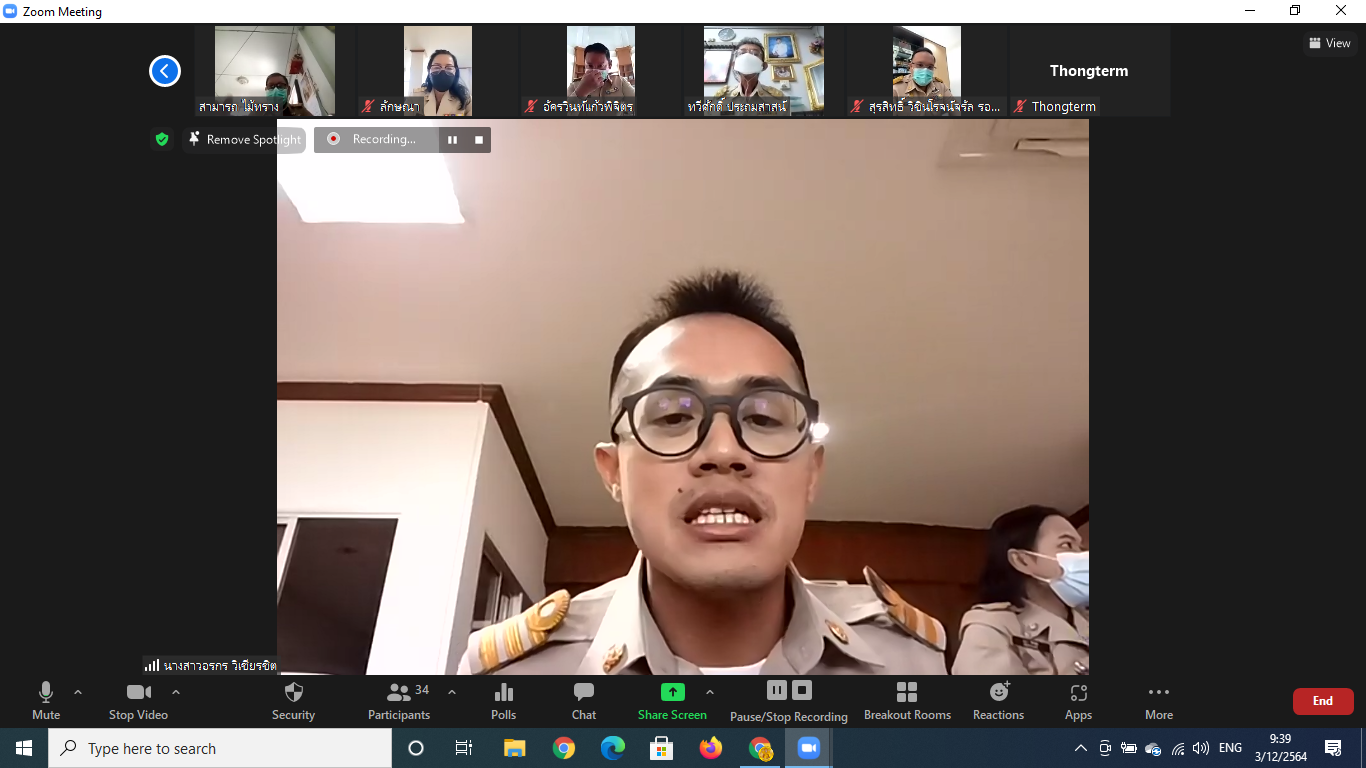
Task: Expand video options arrow next to Stop Video
Action: (176, 692)
